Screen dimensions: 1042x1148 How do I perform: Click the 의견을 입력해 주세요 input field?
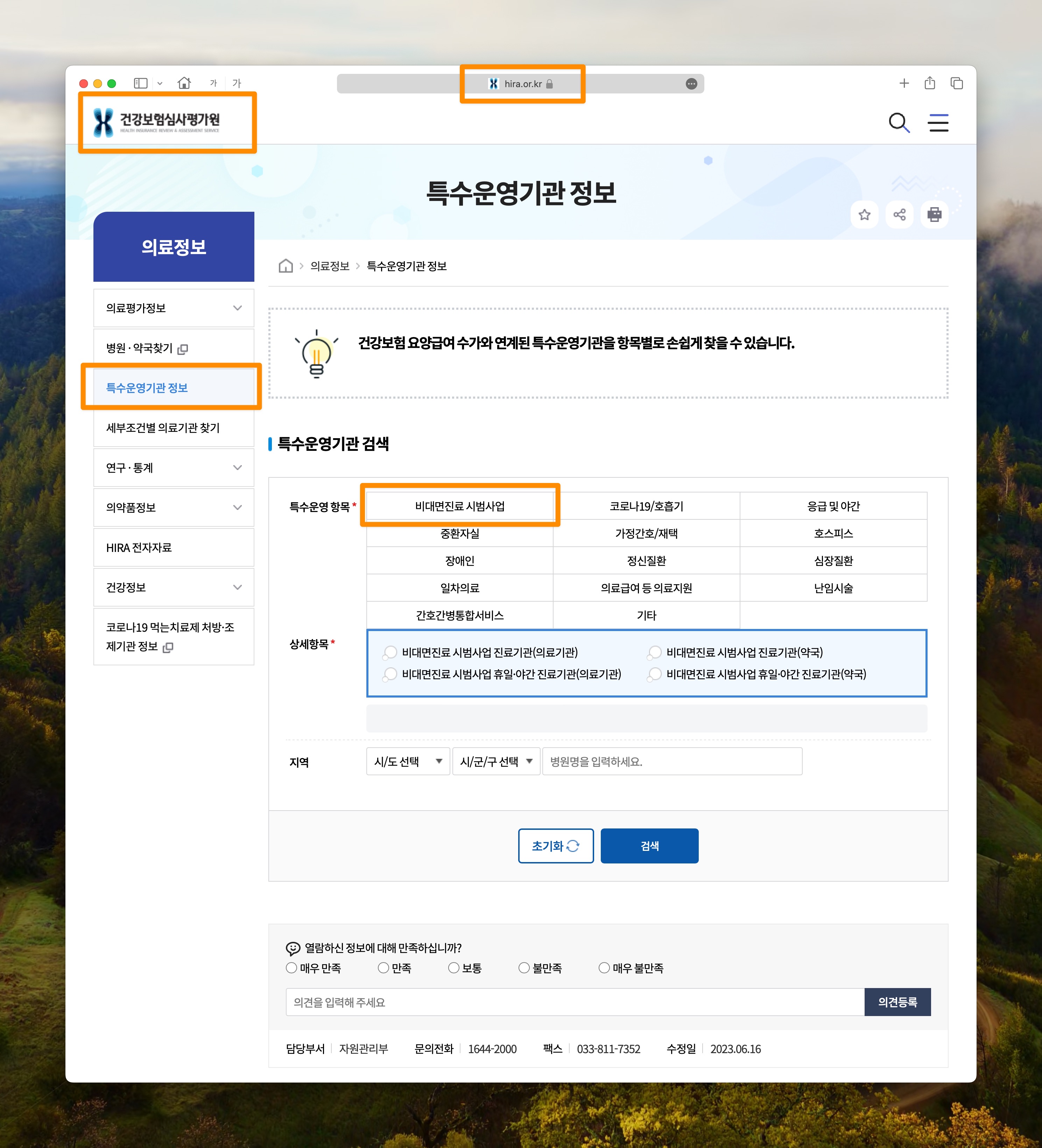click(575, 1002)
